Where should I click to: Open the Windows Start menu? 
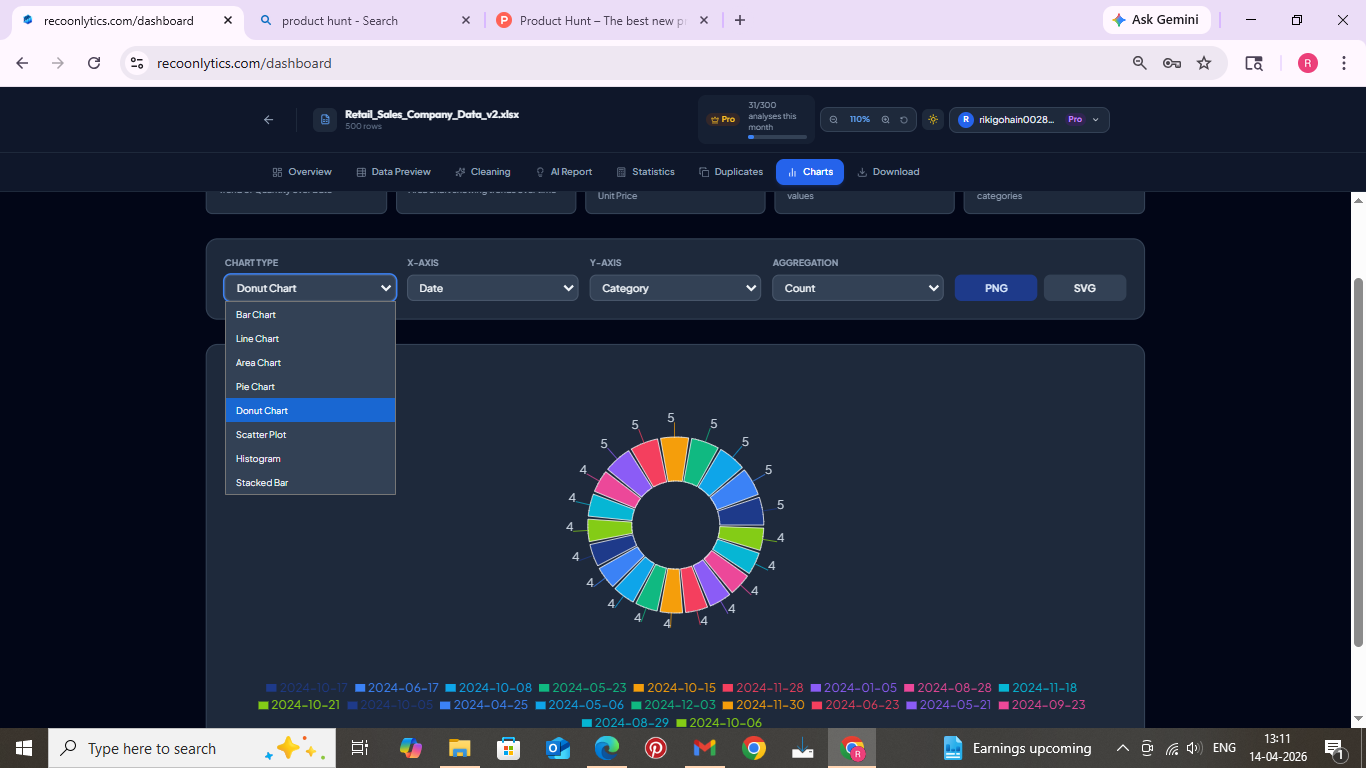coord(24,748)
